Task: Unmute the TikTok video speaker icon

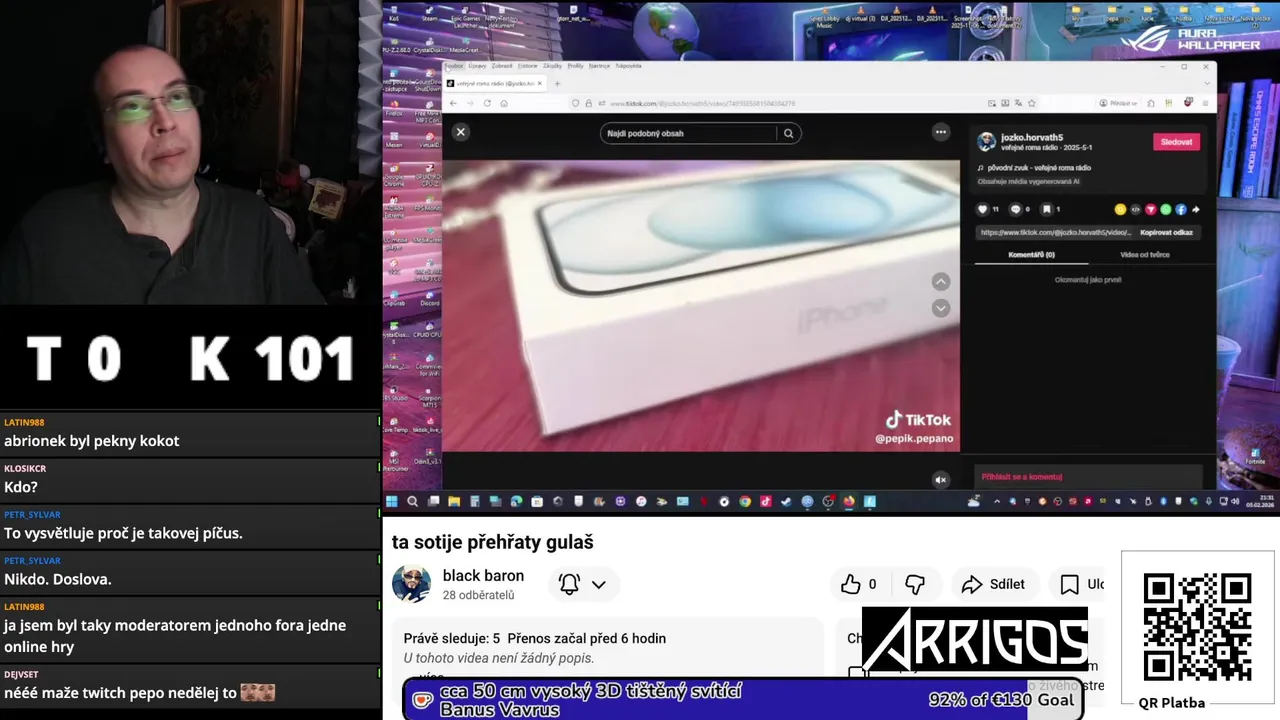Action: coord(940,480)
